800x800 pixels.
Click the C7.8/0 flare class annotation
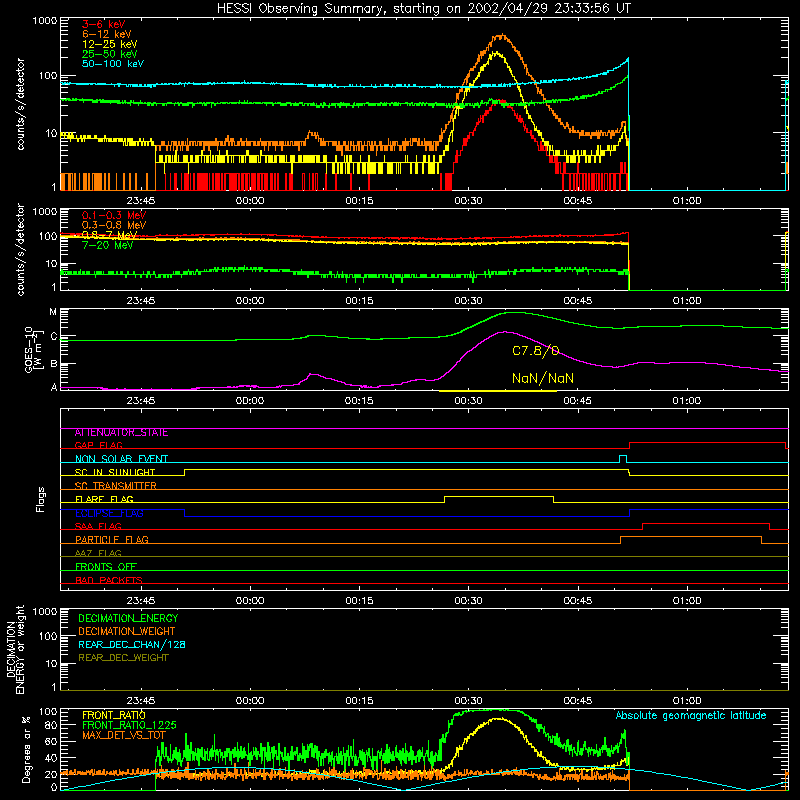[536, 351]
